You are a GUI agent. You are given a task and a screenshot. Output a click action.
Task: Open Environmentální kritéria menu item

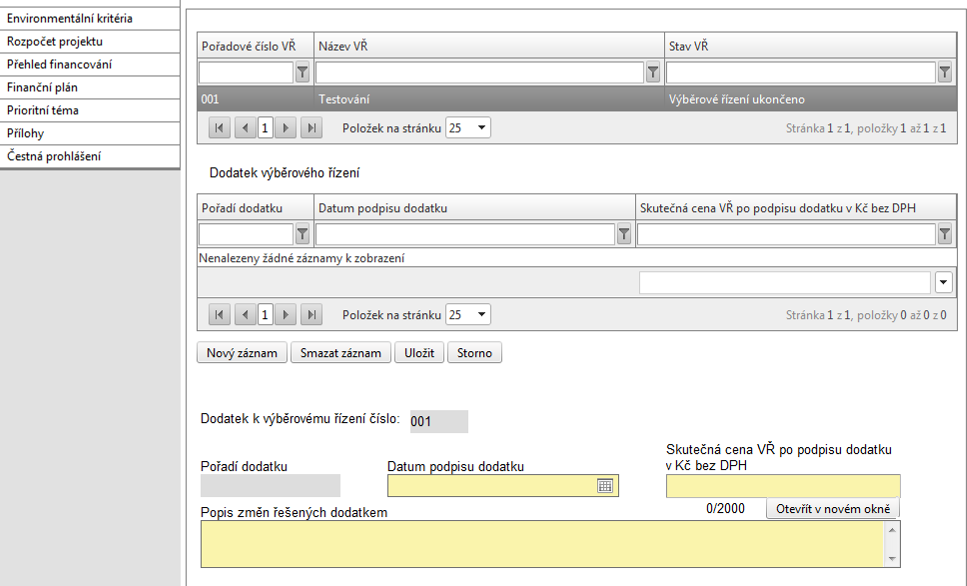pyautogui.click(x=90, y=19)
